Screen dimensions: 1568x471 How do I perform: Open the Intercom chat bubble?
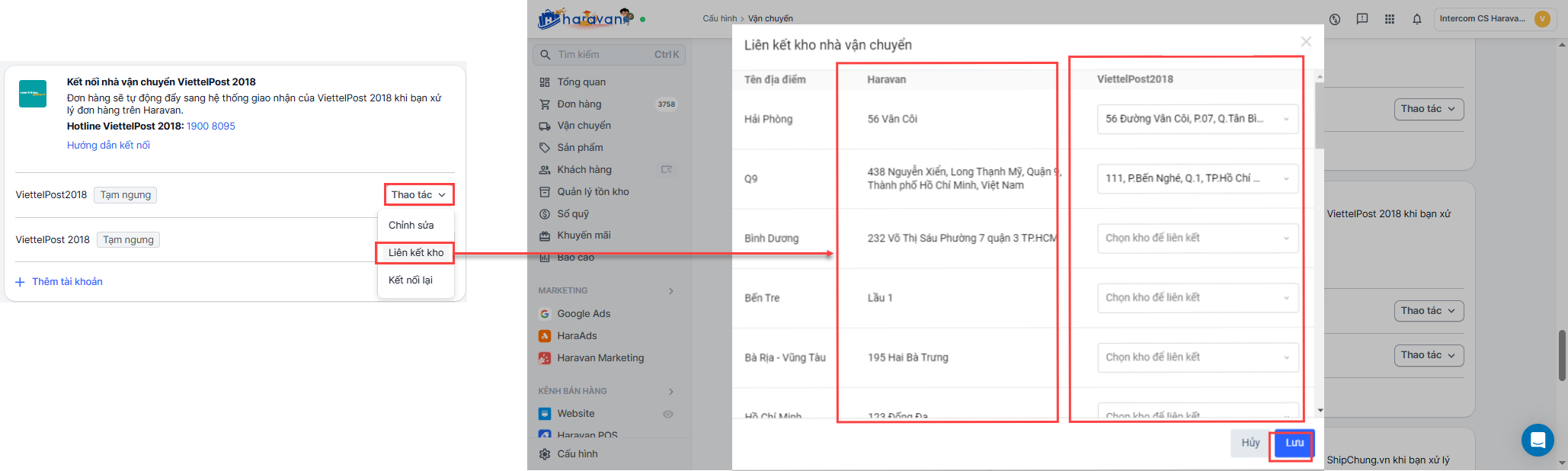tap(1538, 440)
